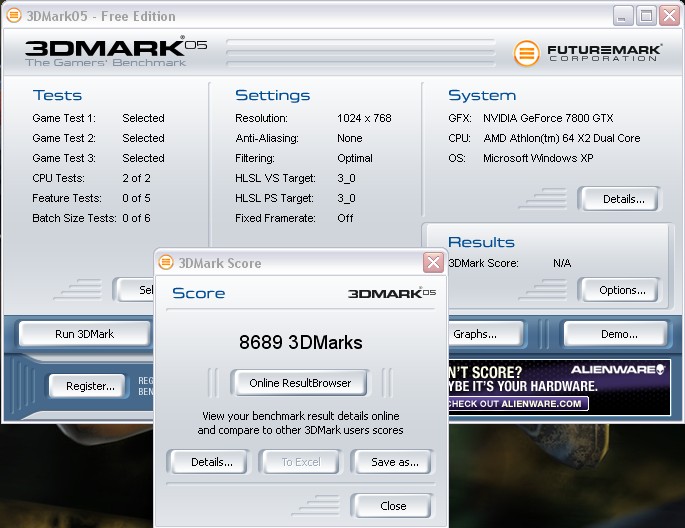Close the 3DMark Score dialog with X
This screenshot has height=528, width=685.
pos(433,262)
